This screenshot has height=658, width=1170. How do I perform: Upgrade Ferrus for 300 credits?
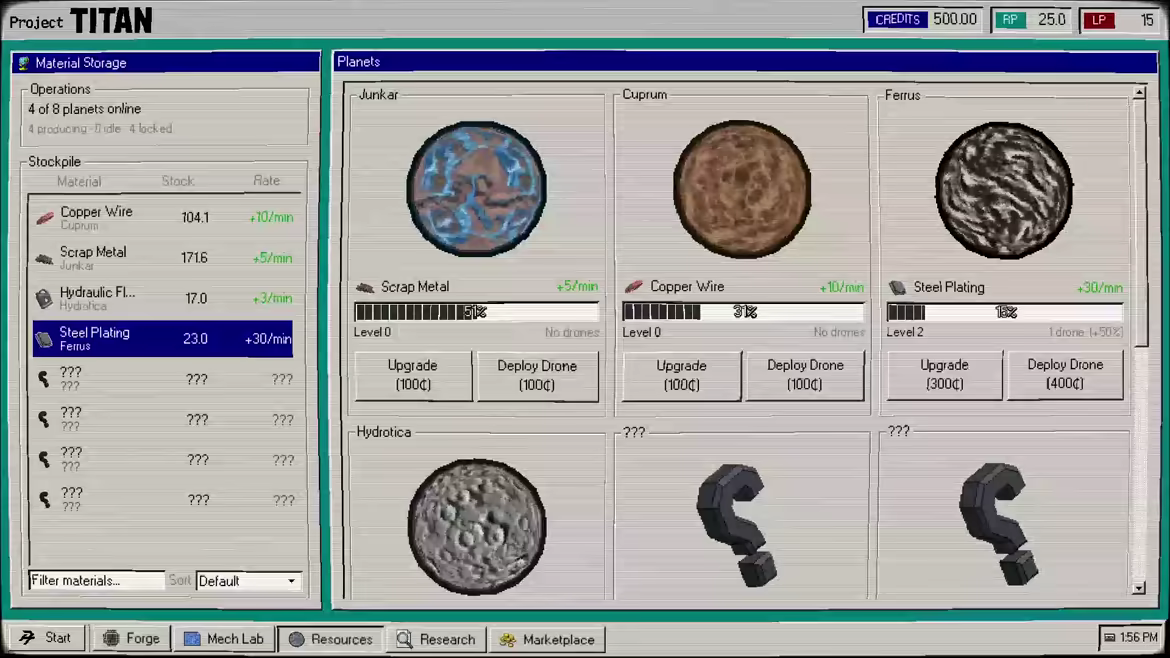click(944, 375)
